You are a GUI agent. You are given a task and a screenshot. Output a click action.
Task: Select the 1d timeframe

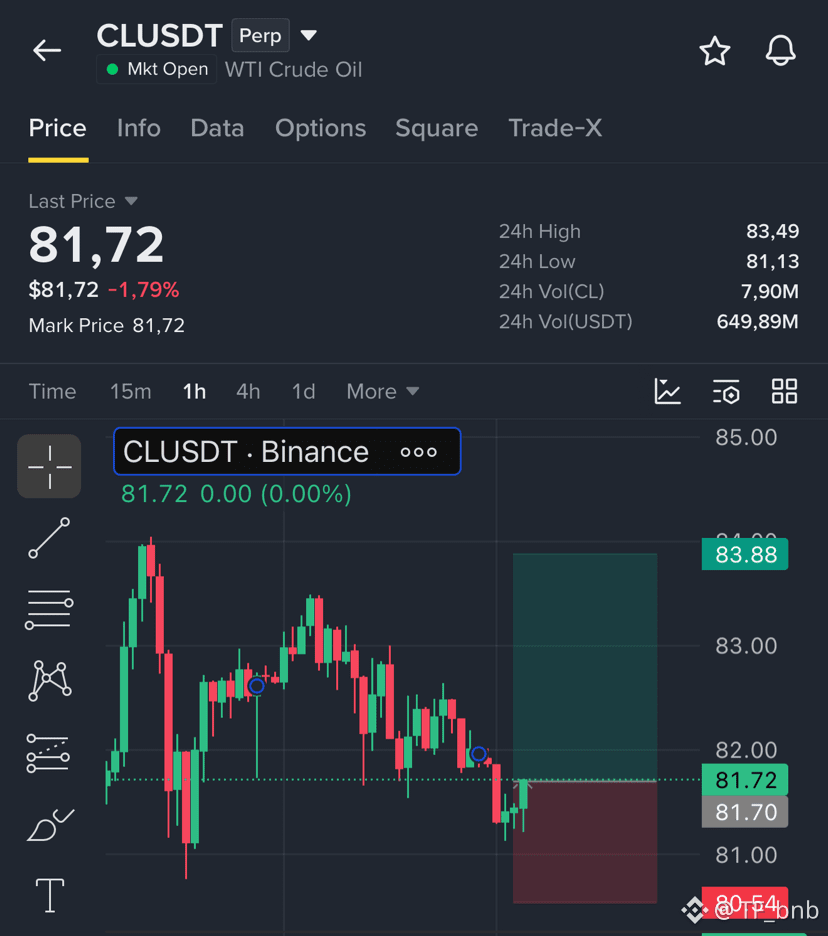(303, 392)
